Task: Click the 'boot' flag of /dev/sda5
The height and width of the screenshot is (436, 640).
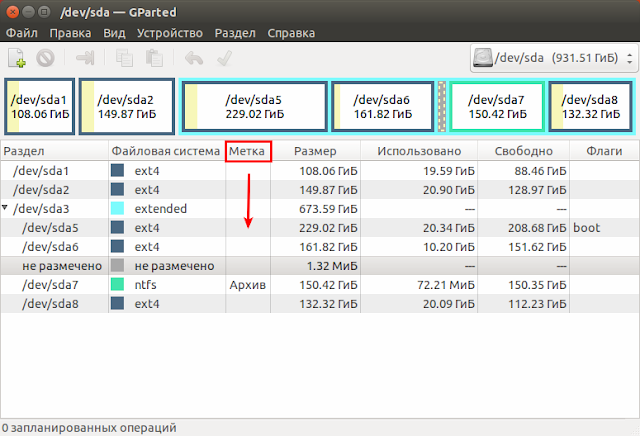Action: (x=587, y=228)
